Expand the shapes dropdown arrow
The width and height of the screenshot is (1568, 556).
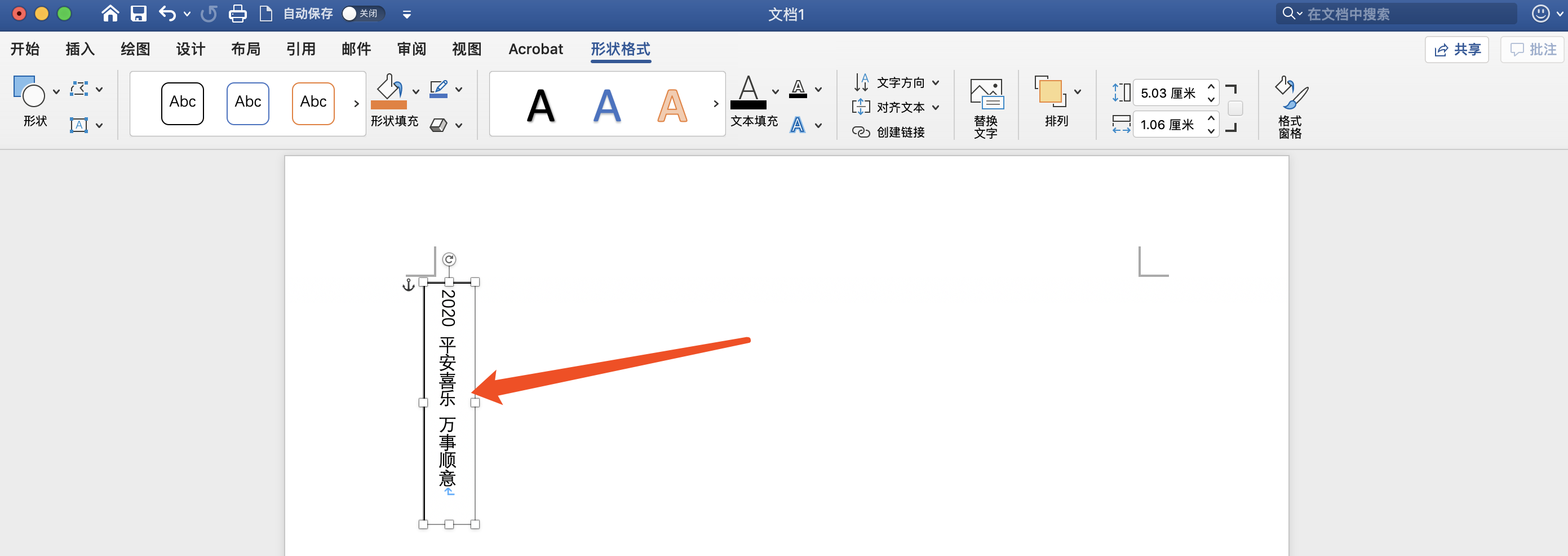click(x=56, y=91)
